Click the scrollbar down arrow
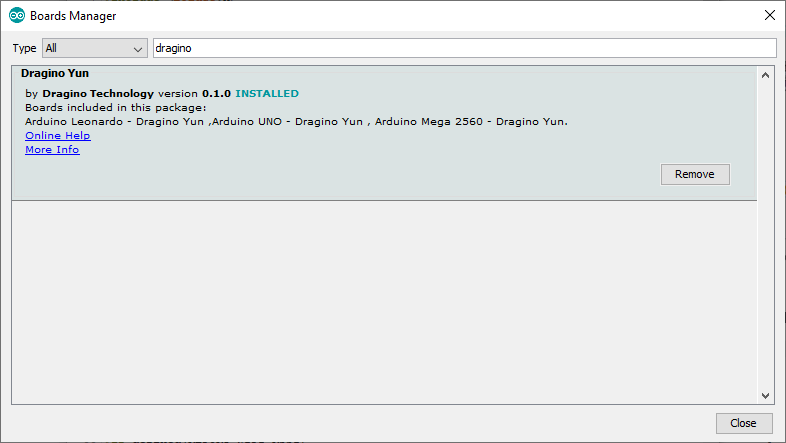The height and width of the screenshot is (443, 786). tap(765, 396)
